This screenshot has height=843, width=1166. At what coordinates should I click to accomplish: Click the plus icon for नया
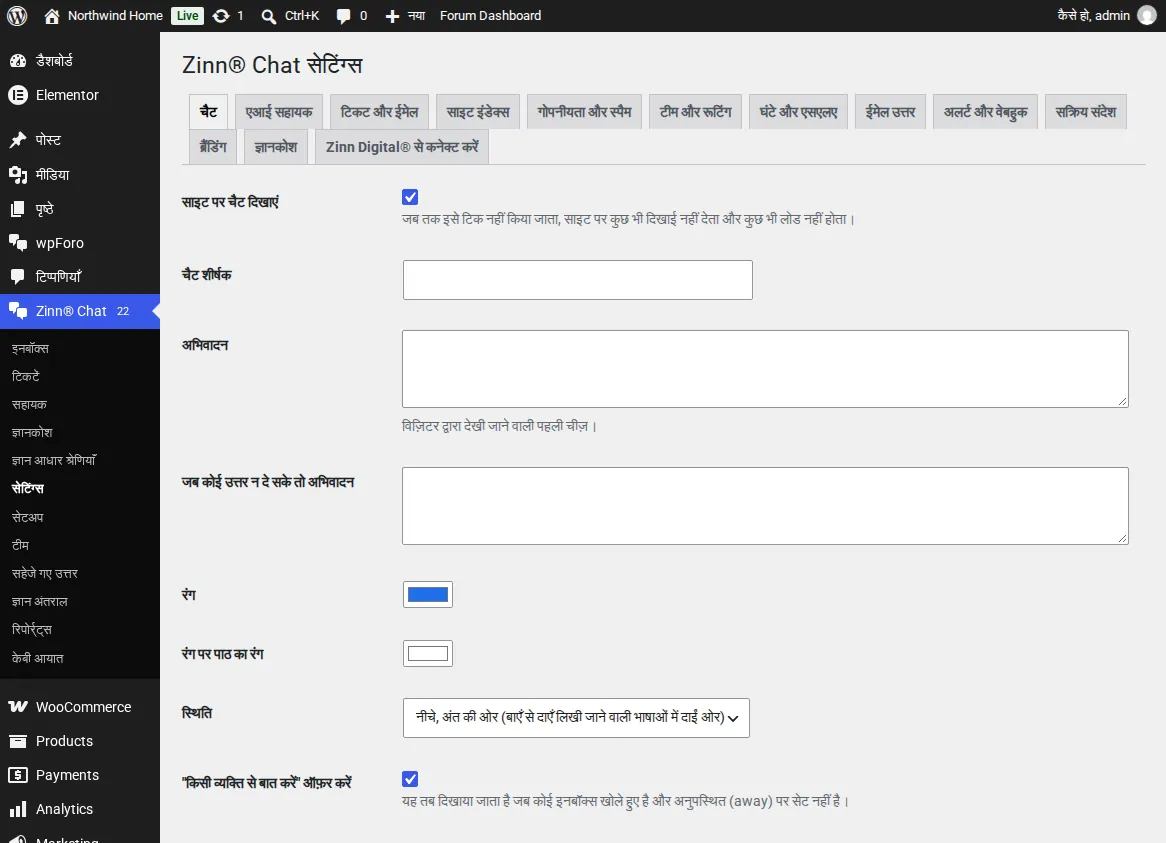point(392,16)
